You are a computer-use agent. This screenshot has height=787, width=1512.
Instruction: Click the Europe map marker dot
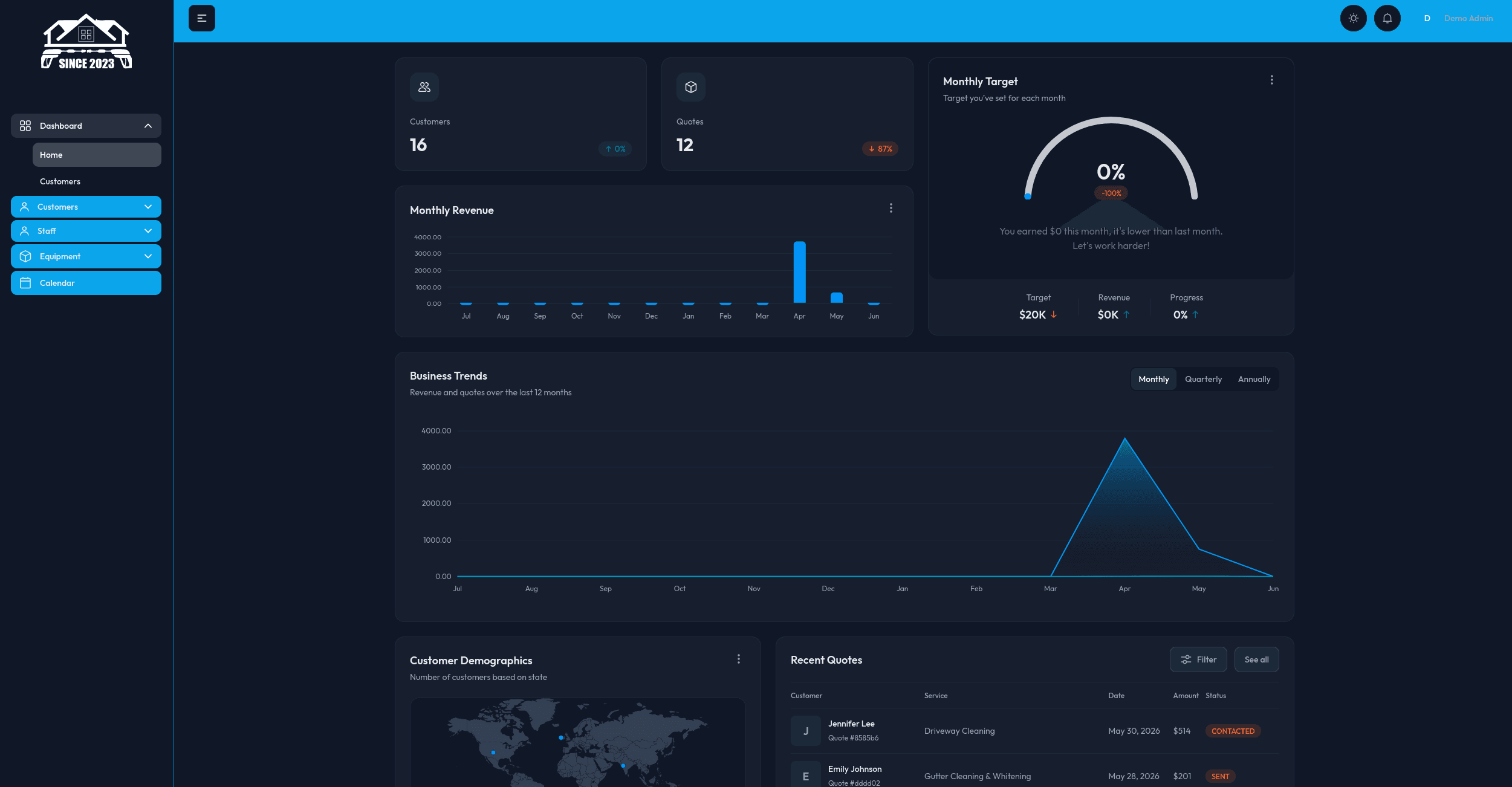(x=561, y=737)
